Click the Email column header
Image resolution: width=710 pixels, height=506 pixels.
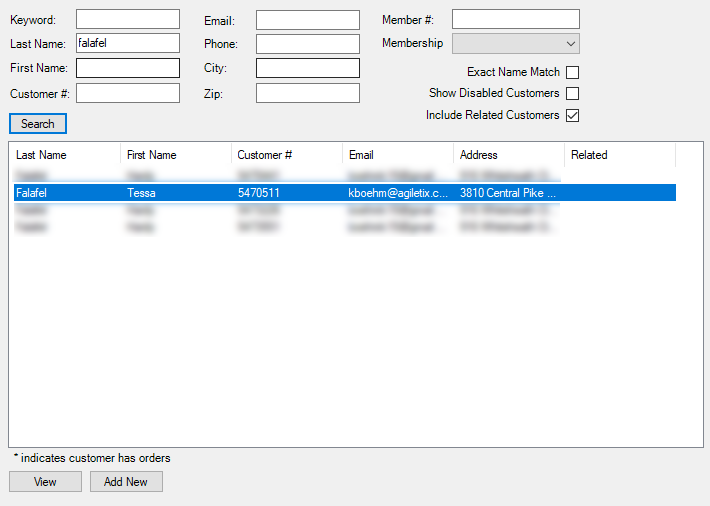click(x=397, y=155)
